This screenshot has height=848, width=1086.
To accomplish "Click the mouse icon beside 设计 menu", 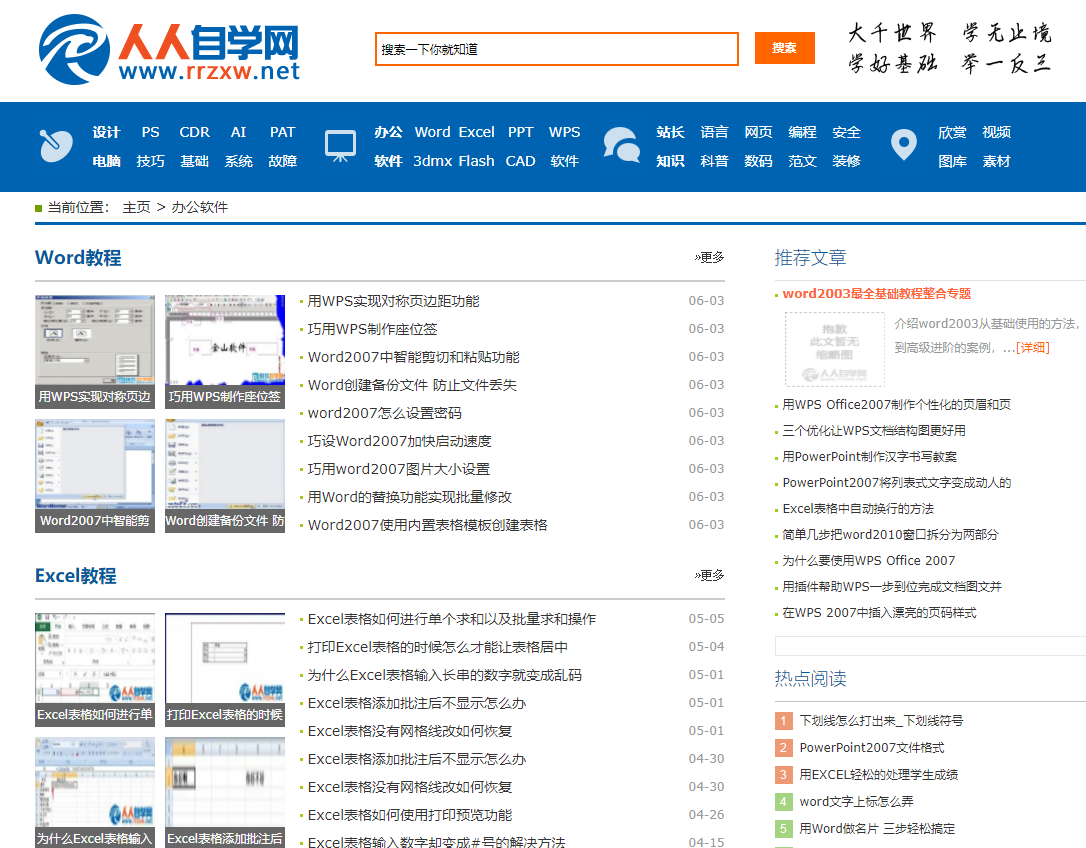I will pyautogui.click(x=56, y=145).
